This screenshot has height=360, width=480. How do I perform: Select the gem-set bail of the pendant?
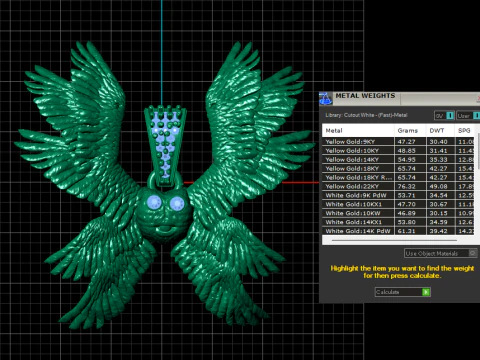[165, 145]
